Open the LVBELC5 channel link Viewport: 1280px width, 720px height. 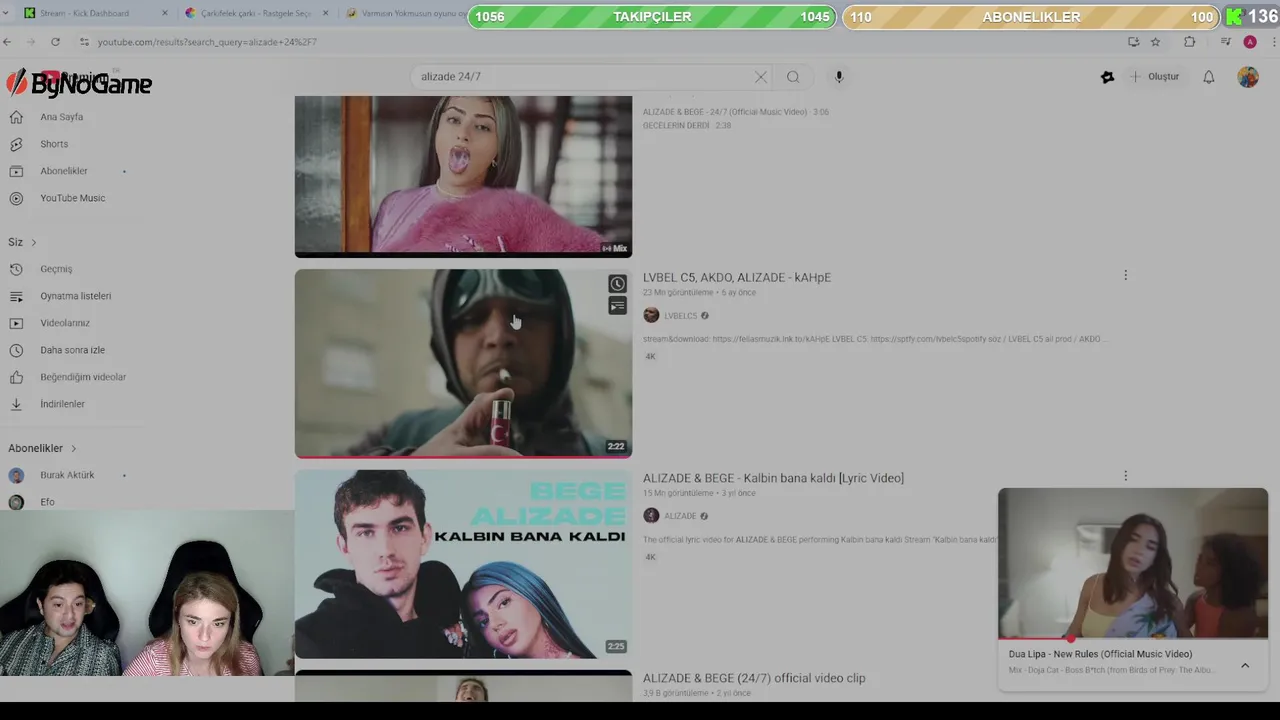pyautogui.click(x=680, y=316)
